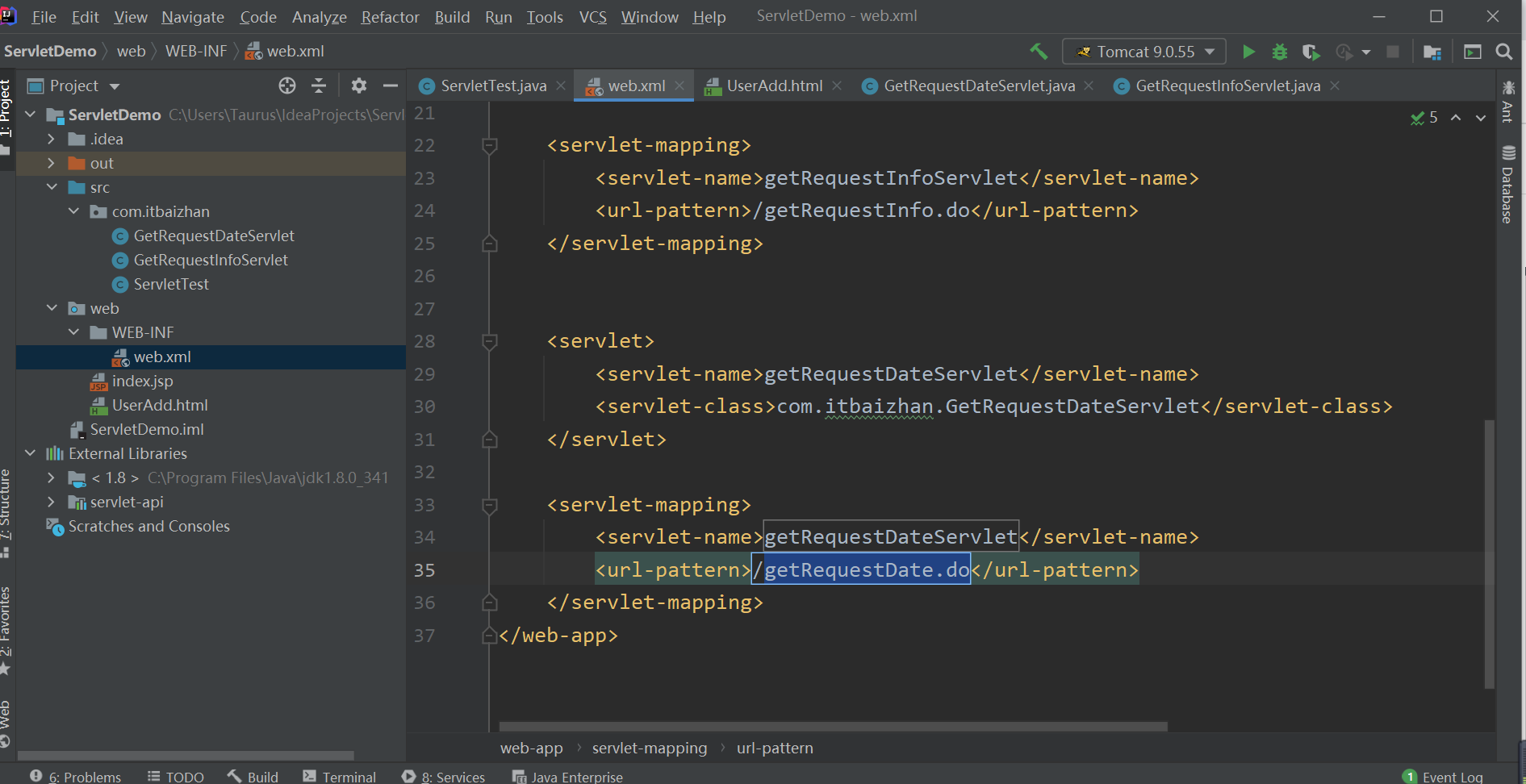The image size is (1526, 784).
Task: Open Project Structure icon
Action: [1432, 52]
